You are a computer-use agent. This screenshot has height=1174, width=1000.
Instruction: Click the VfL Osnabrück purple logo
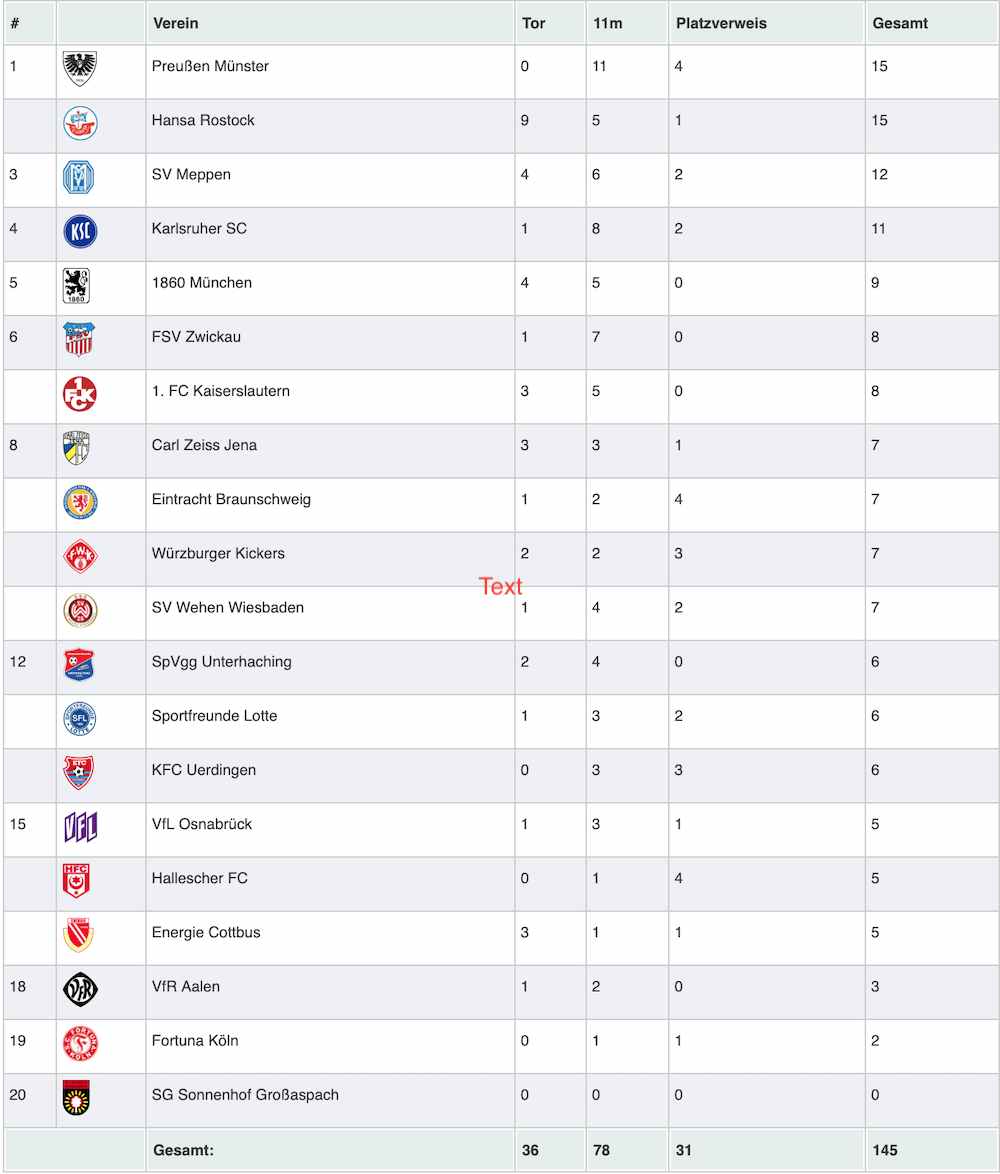pos(80,827)
